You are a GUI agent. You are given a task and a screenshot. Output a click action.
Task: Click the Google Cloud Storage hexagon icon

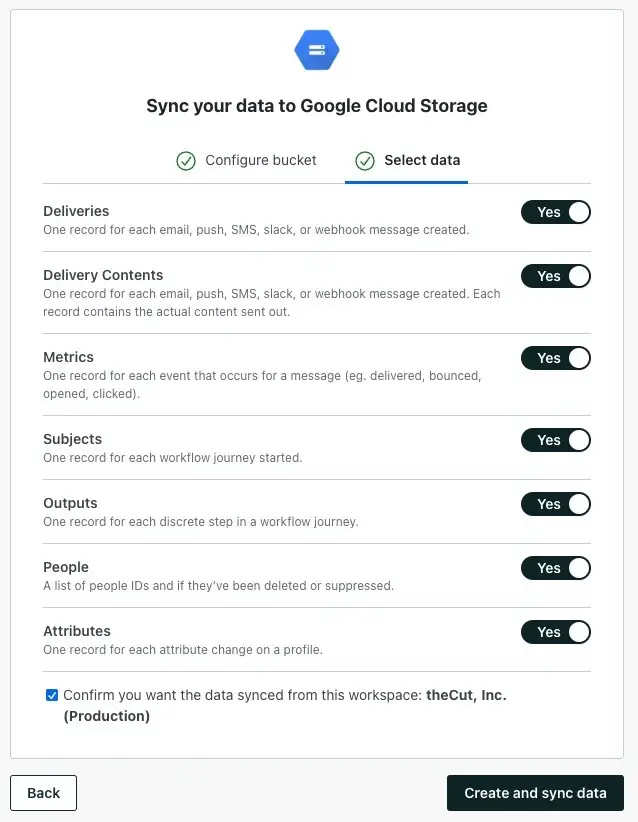click(317, 50)
